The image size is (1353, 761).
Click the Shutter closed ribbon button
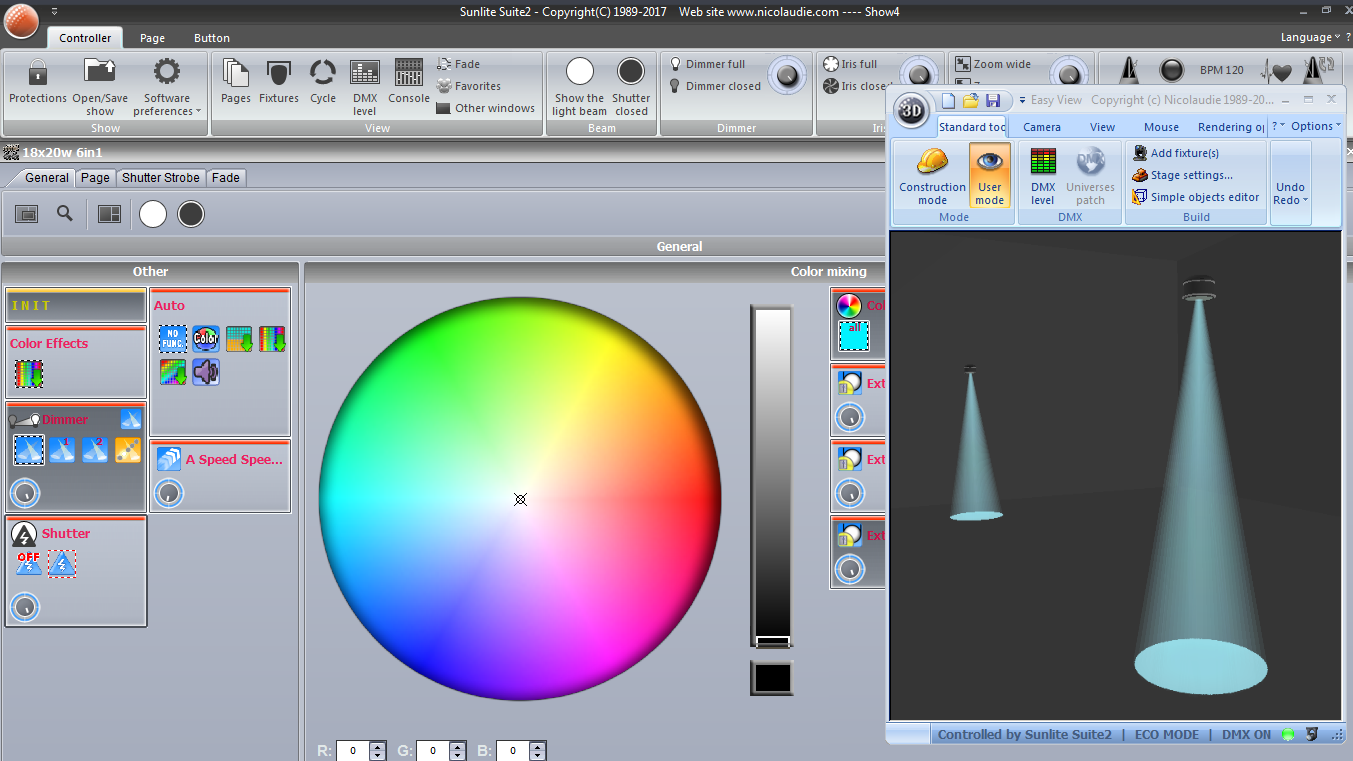[631, 86]
